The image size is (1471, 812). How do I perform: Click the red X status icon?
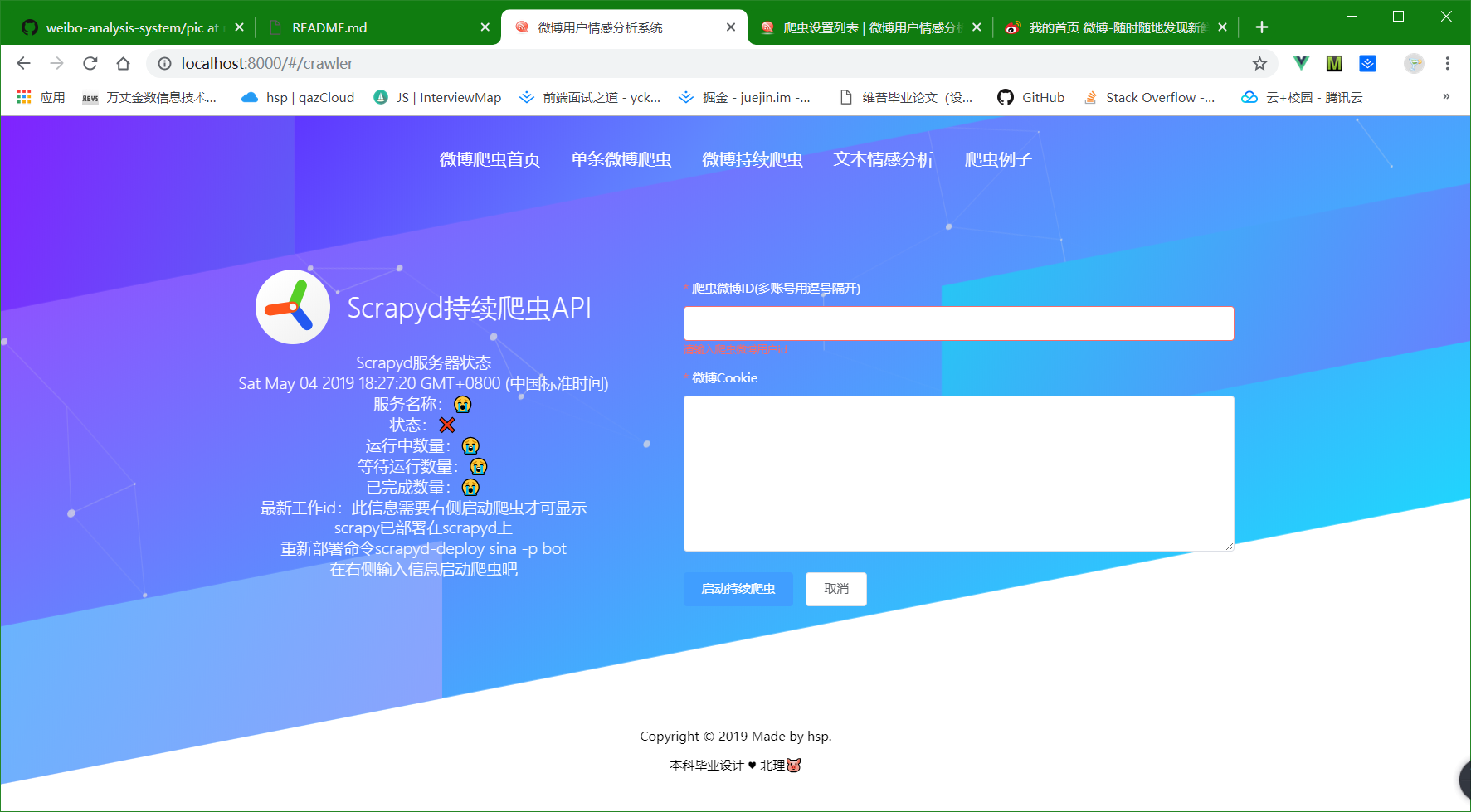(x=447, y=425)
